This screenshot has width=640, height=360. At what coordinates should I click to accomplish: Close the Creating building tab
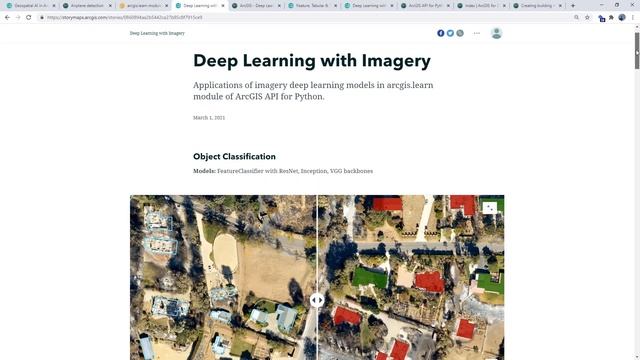pyautogui.click(x=560, y=6)
